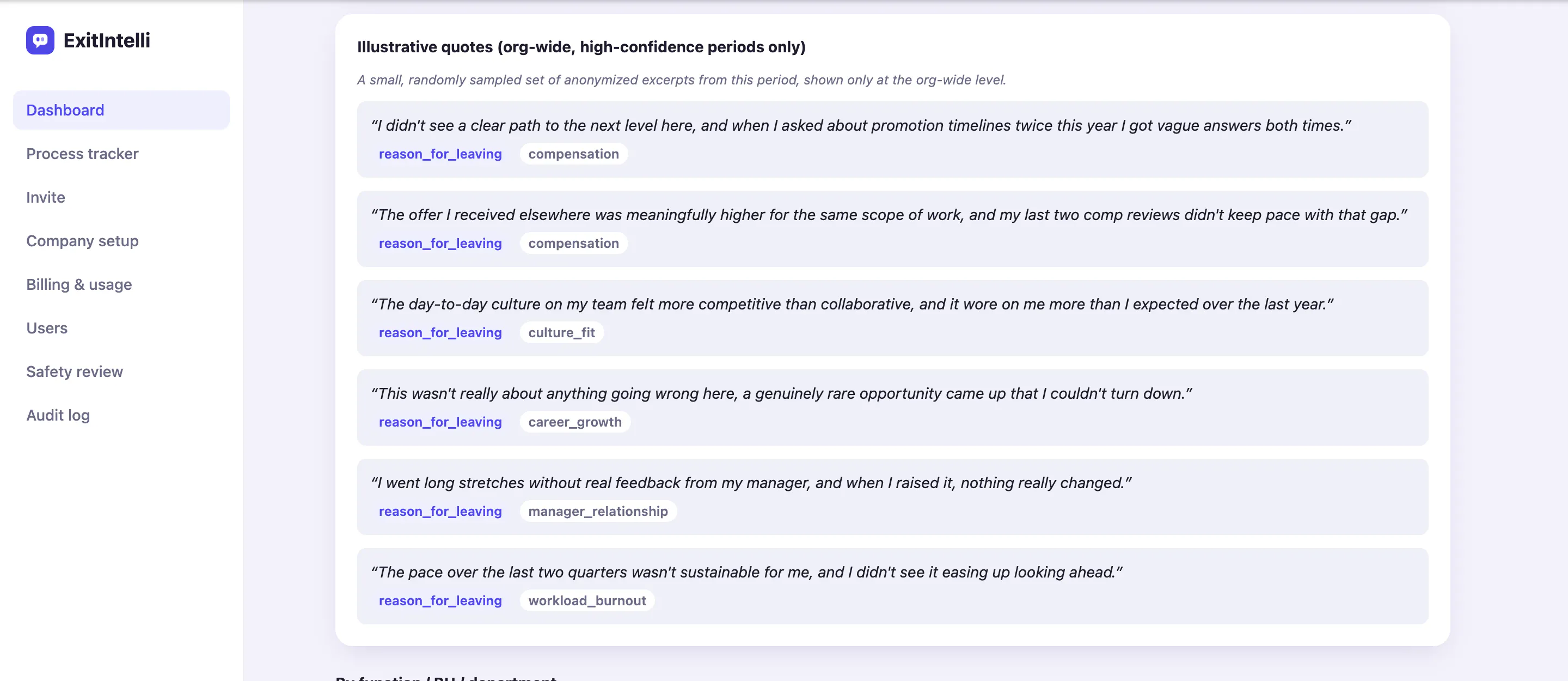Click the ExitIntelli brand name
The image size is (1568, 681).
pyautogui.click(x=107, y=40)
